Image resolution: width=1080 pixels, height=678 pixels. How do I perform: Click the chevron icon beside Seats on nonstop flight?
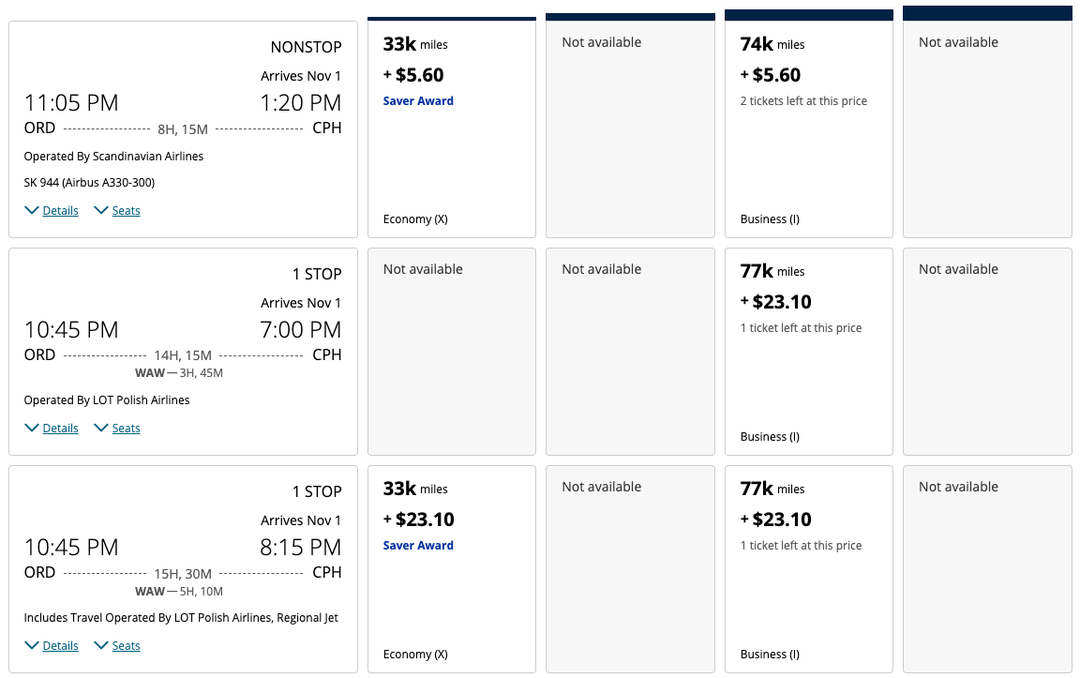(100, 210)
